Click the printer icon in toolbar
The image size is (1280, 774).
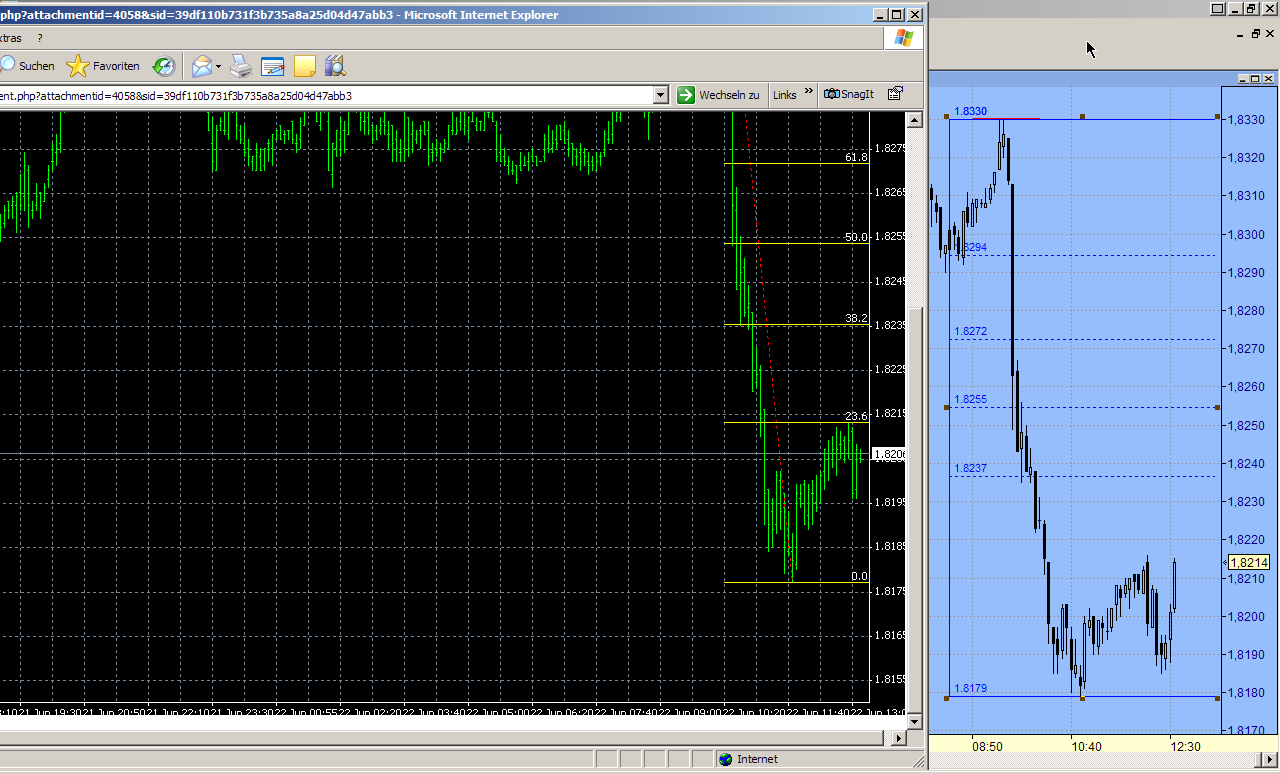(241, 66)
